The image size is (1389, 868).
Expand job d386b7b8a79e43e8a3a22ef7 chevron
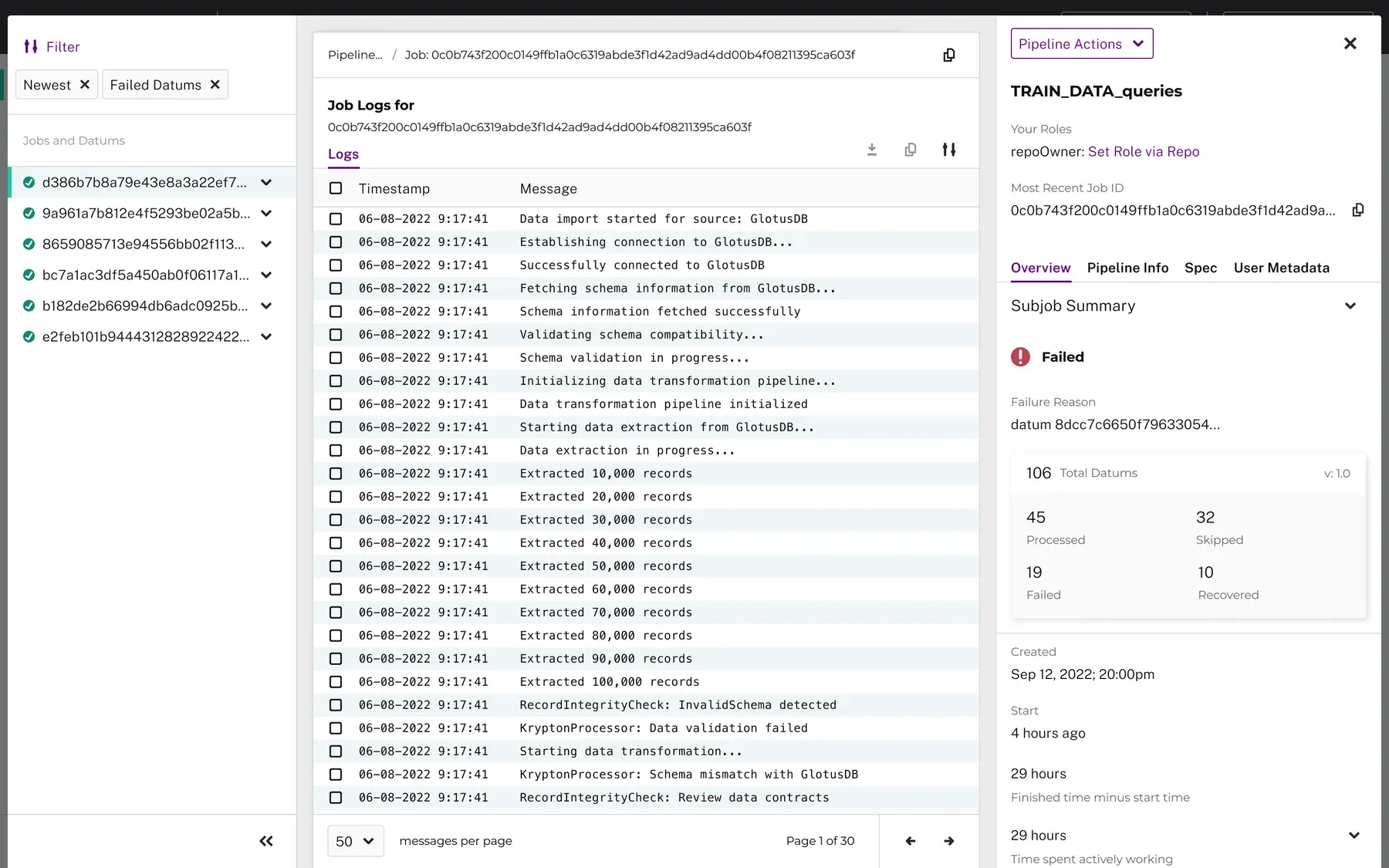pos(266,182)
